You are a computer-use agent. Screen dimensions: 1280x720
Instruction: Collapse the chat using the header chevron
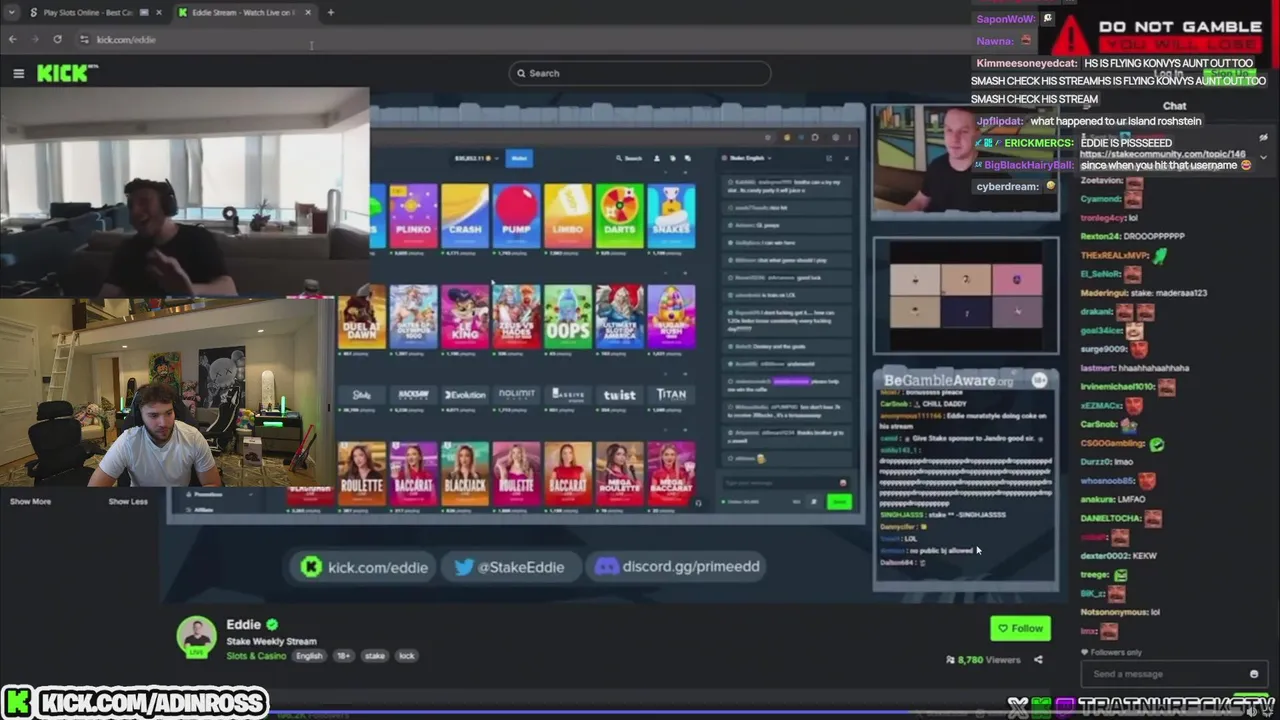tap(1263, 158)
